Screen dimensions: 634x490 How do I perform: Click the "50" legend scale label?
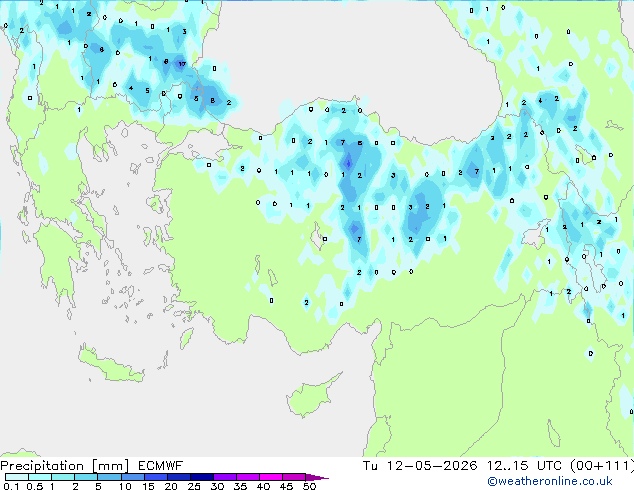(309, 486)
